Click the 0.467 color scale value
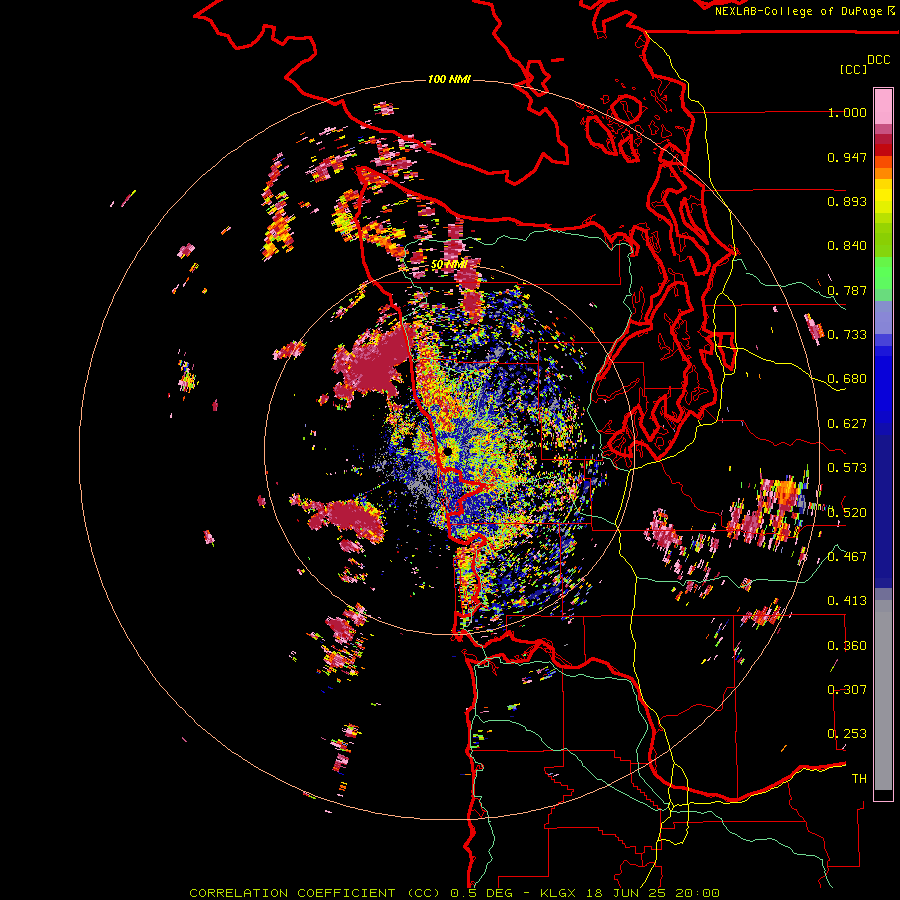Image resolution: width=900 pixels, height=900 pixels. (x=847, y=556)
